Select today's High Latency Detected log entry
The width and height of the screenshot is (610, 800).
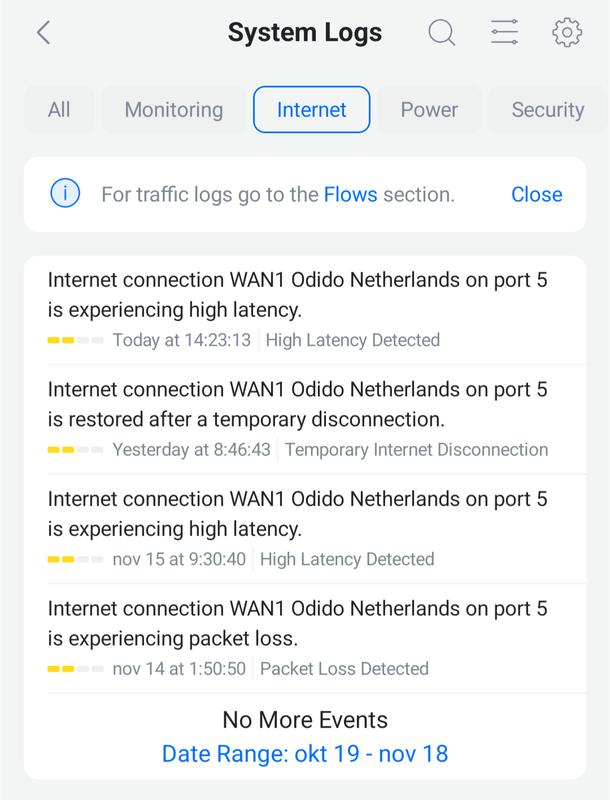pos(305,305)
